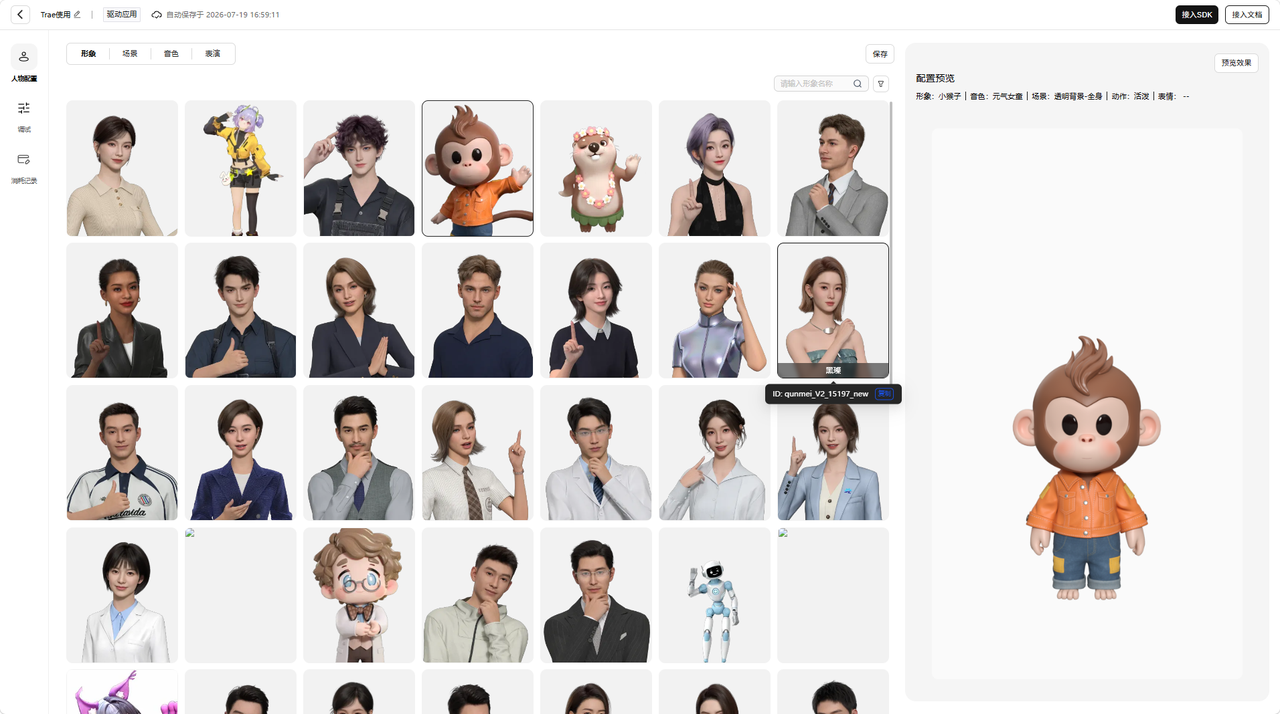Viewport: 1280px width, 714px height.
Task: Click the 接入SDK button
Action: click(x=1196, y=15)
